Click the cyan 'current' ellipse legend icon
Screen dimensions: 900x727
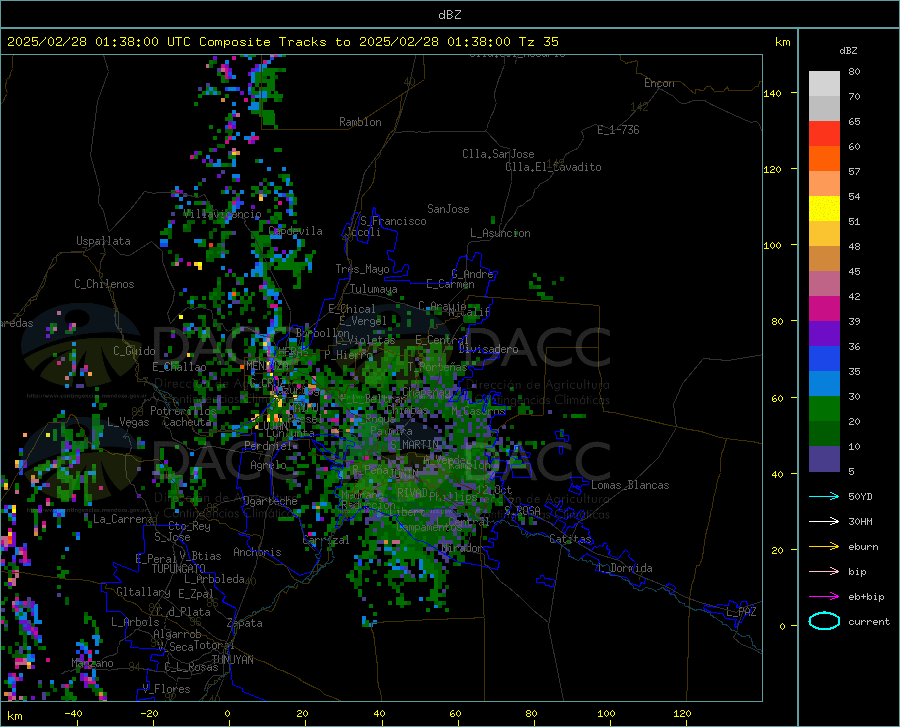tap(824, 621)
